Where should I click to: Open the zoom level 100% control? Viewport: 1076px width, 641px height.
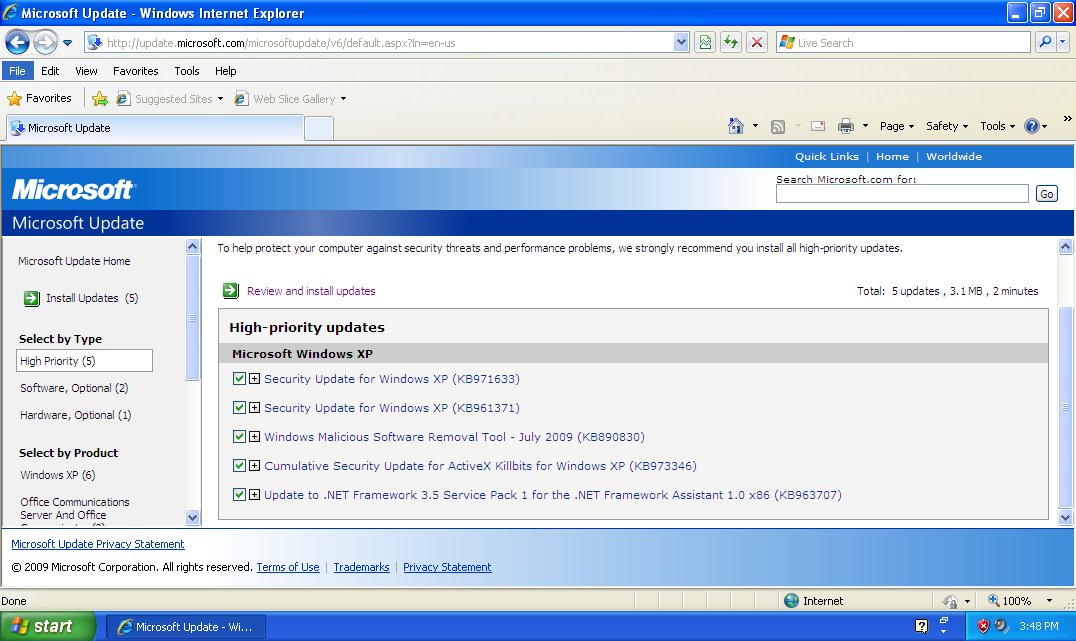tap(1020, 601)
